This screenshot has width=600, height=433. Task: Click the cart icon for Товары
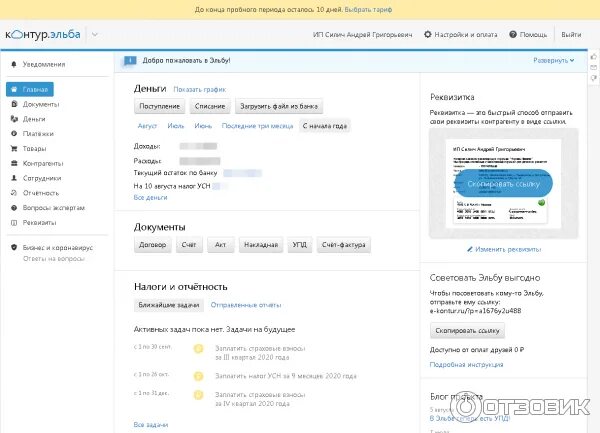(14, 148)
